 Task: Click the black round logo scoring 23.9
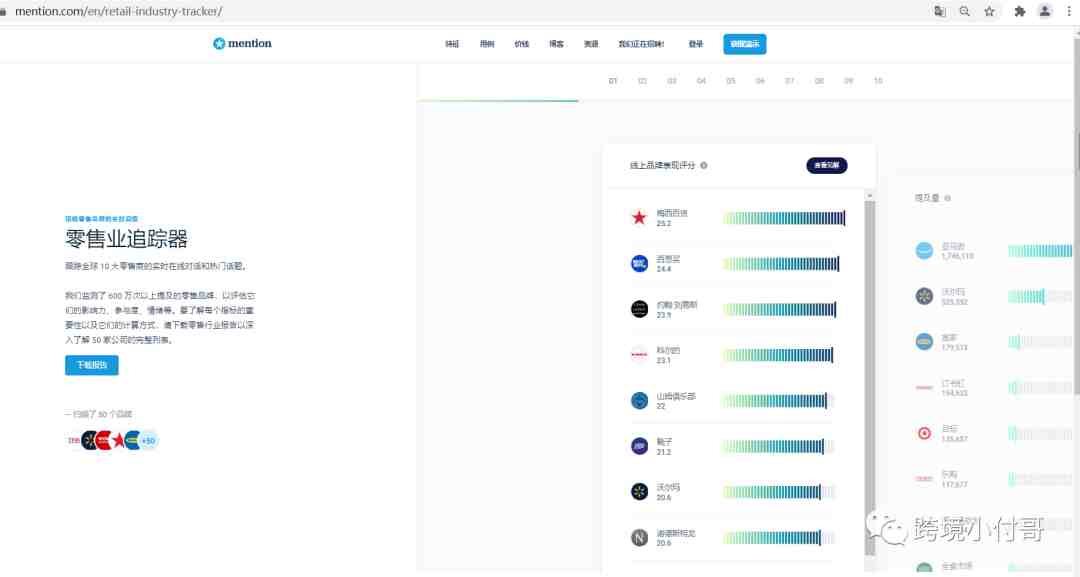click(x=639, y=308)
